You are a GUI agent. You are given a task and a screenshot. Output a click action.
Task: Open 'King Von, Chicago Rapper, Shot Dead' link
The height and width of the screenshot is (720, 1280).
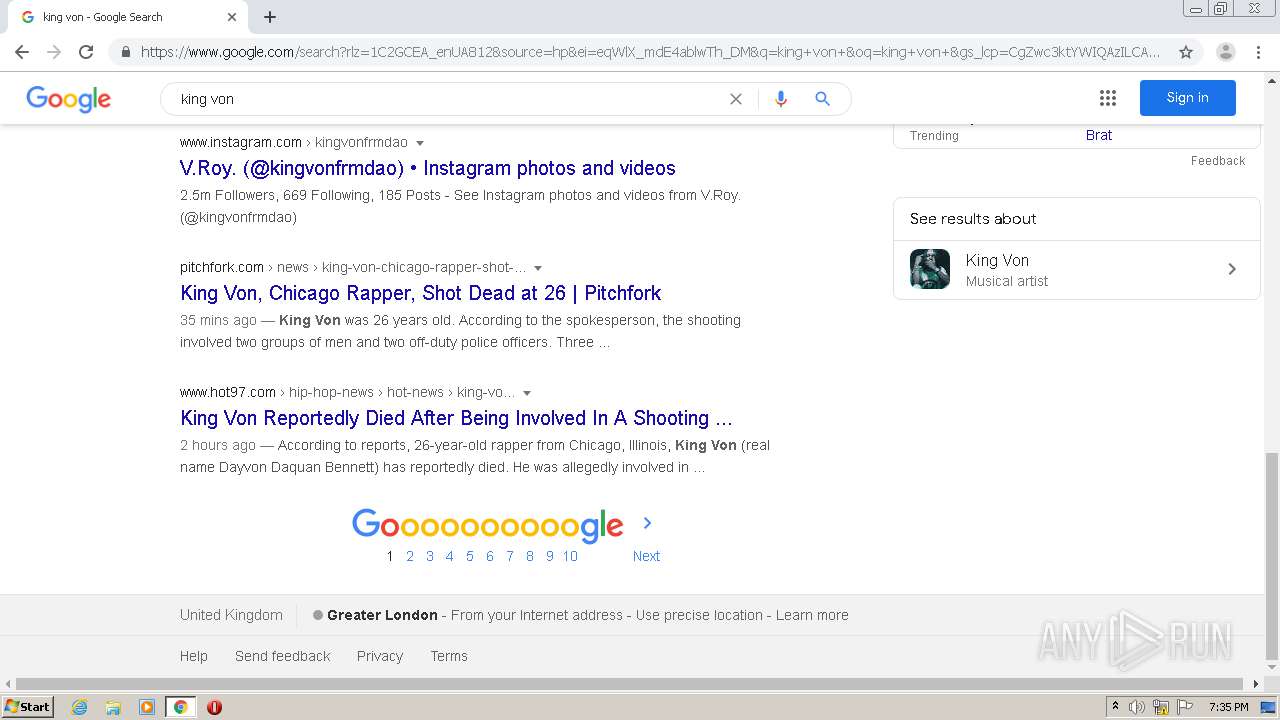pos(421,293)
